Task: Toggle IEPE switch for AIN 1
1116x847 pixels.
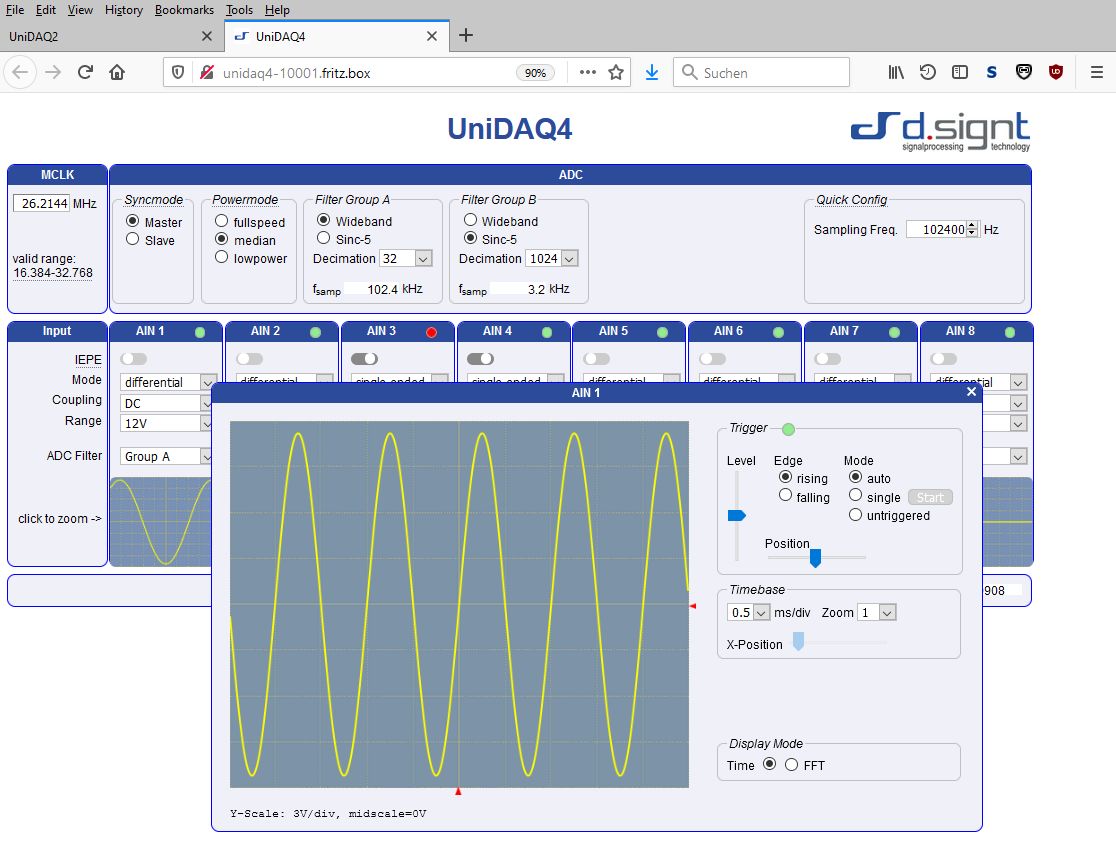Action: point(133,359)
